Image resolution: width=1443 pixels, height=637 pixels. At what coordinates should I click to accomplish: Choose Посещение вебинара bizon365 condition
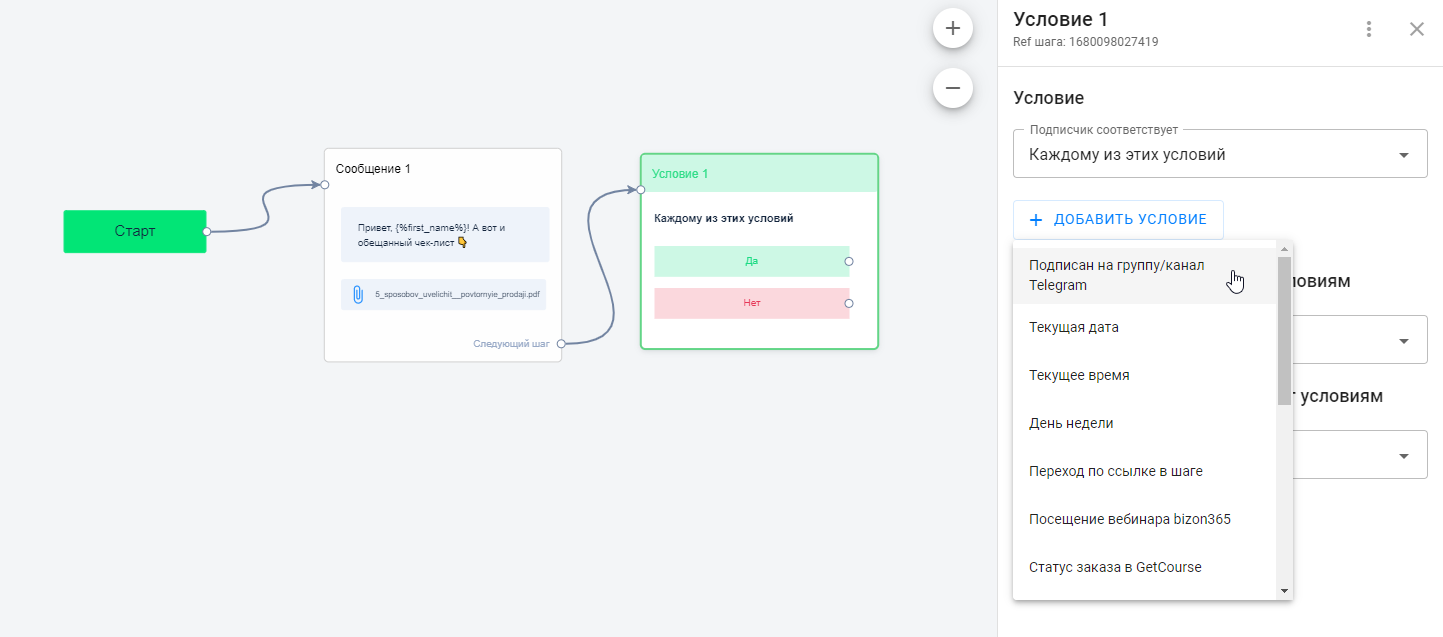1129,519
